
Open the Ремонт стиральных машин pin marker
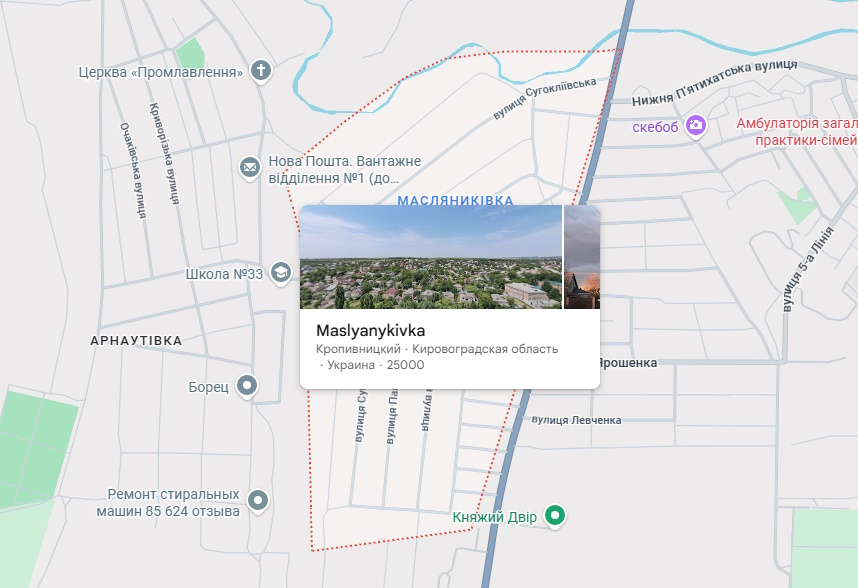coord(258,501)
